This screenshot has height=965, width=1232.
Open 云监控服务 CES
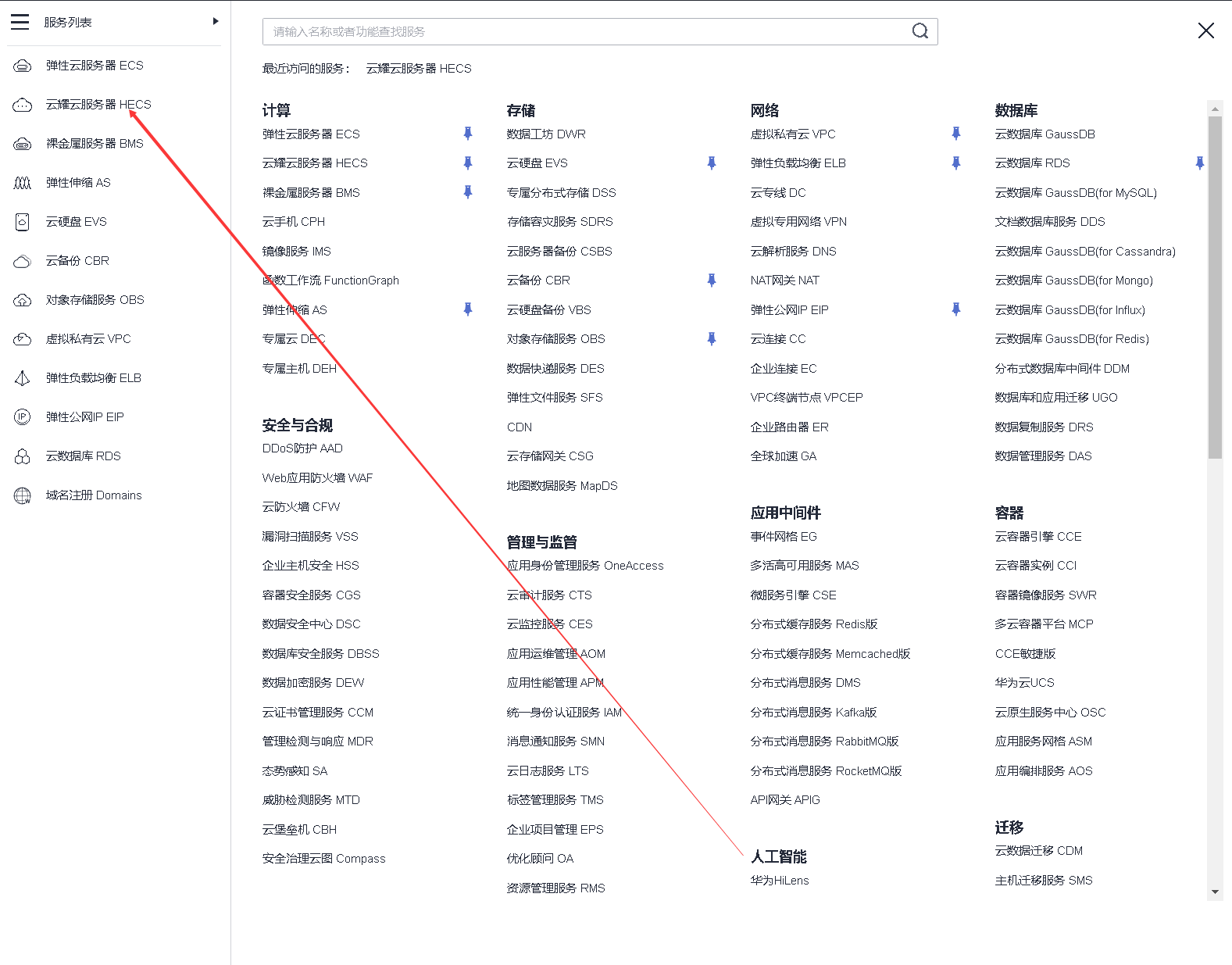(550, 624)
